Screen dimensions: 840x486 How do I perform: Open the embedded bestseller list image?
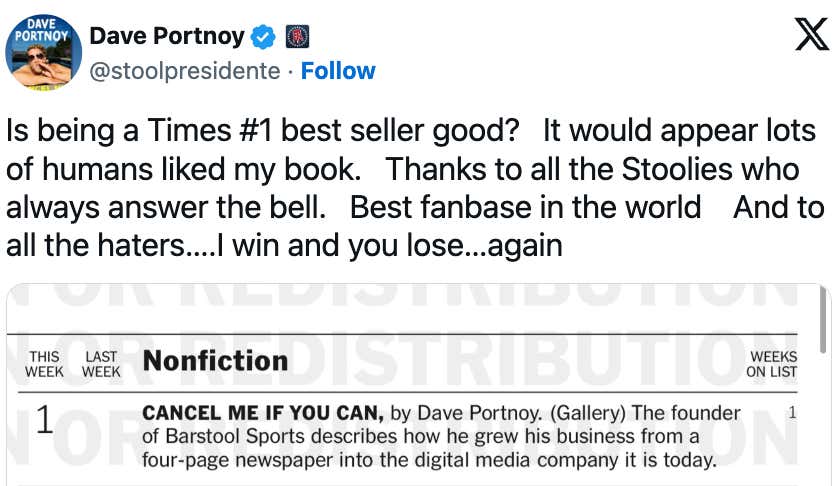click(418, 385)
